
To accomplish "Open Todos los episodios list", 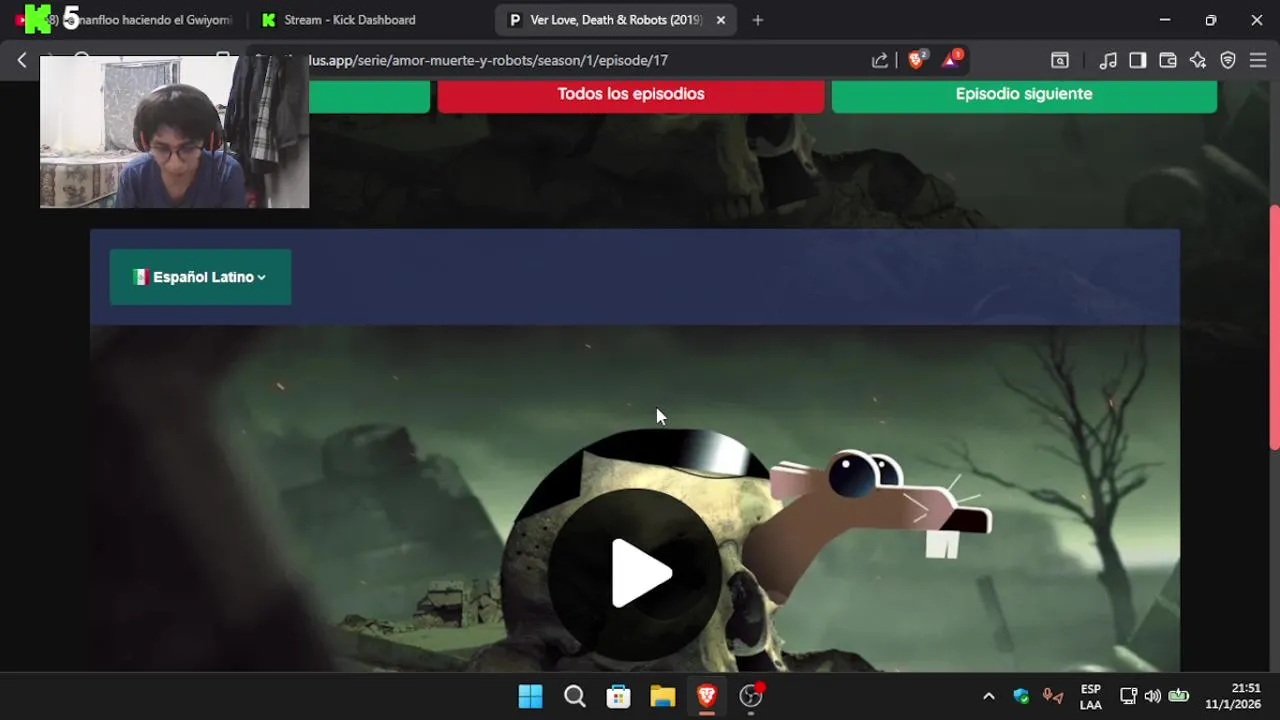I will pyautogui.click(x=631, y=94).
